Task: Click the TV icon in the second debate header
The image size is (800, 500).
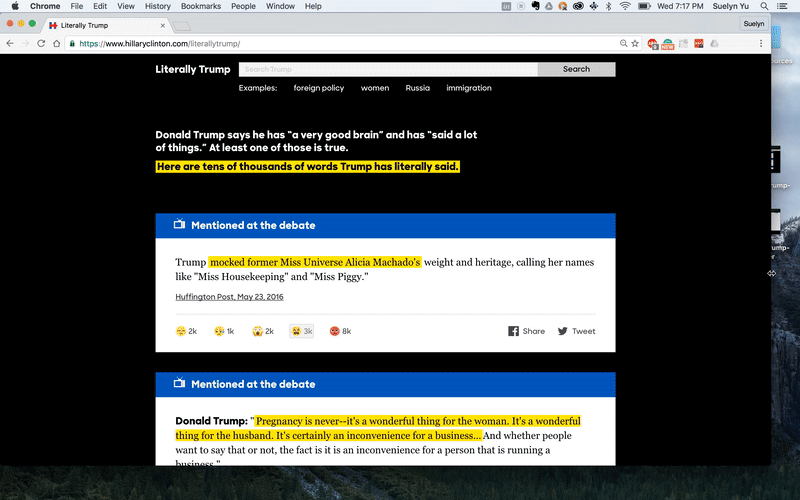Action: [179, 382]
